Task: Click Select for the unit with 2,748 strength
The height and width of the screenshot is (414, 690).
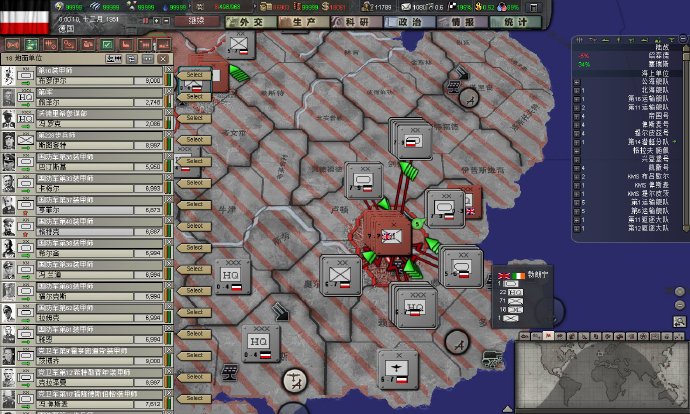Action: [x=195, y=97]
